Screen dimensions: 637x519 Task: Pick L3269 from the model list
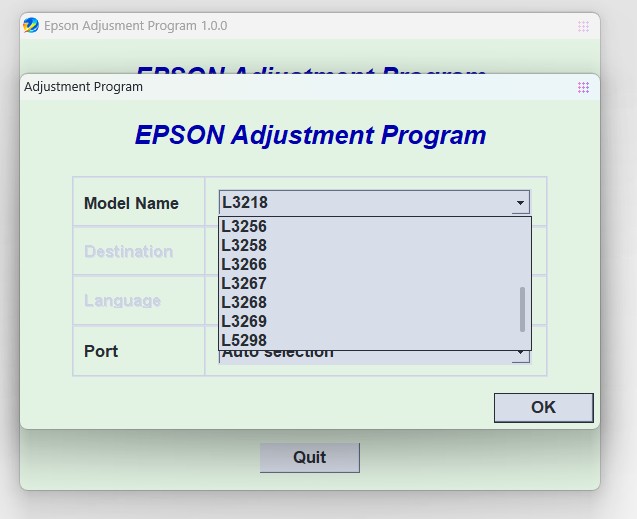pyautogui.click(x=375, y=322)
